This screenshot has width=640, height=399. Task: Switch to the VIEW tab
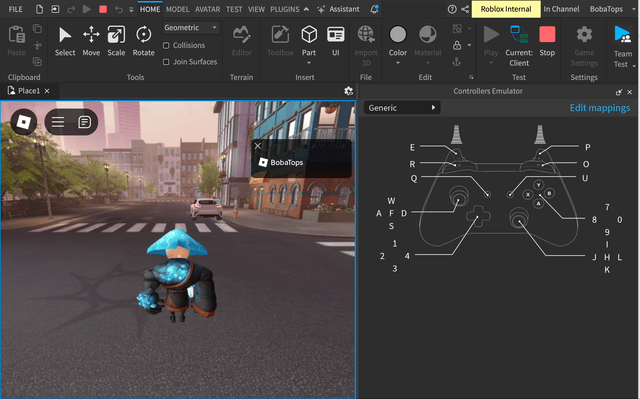tap(256, 9)
